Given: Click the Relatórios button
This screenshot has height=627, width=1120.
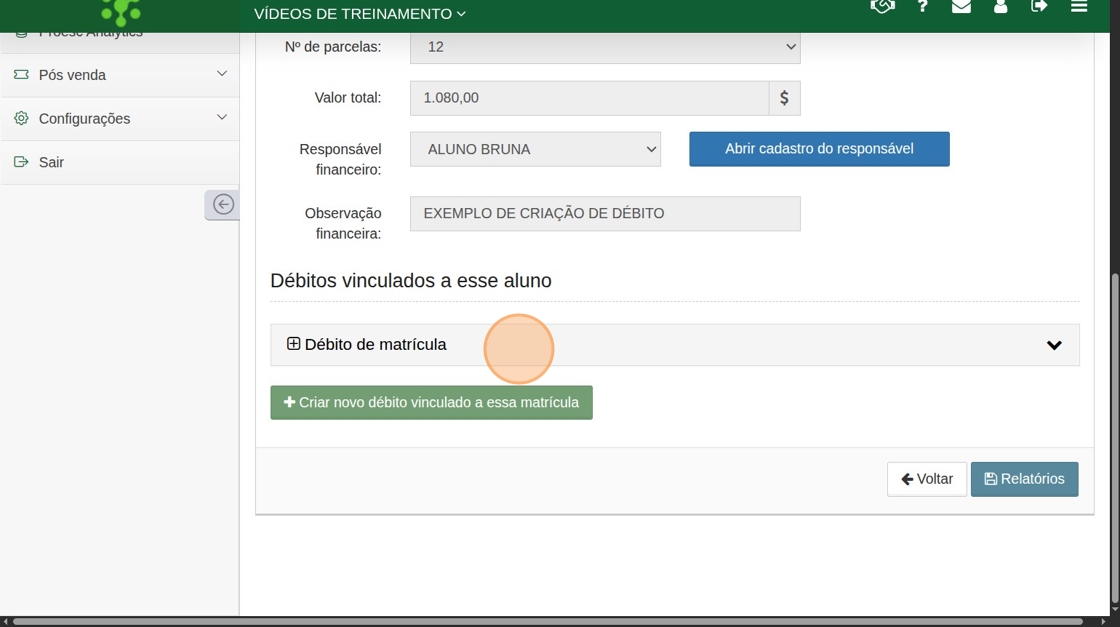Looking at the screenshot, I should [1024, 479].
